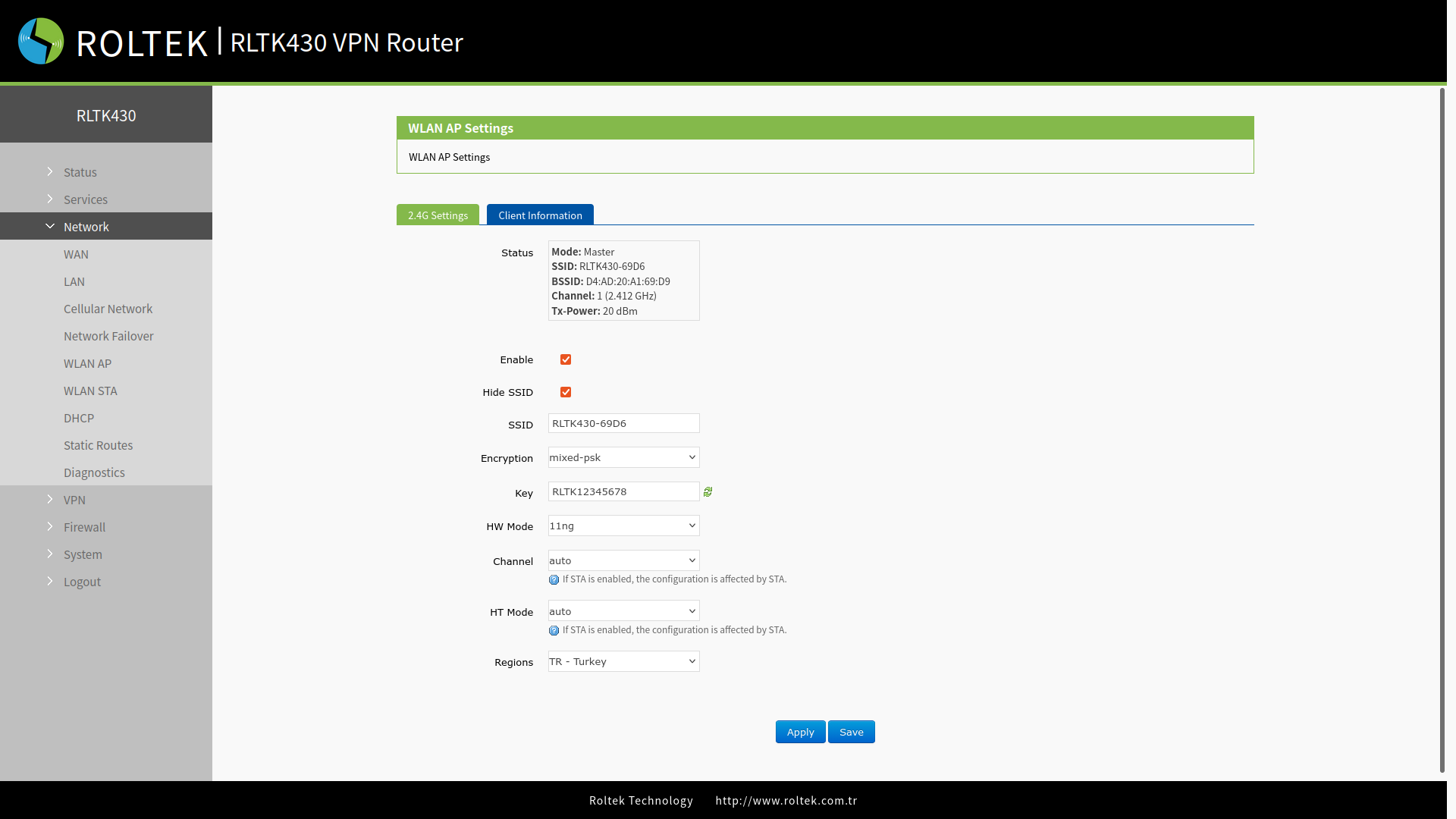Open the HW Mode dropdown
Screen dimensions: 1456x819
(x=623, y=526)
